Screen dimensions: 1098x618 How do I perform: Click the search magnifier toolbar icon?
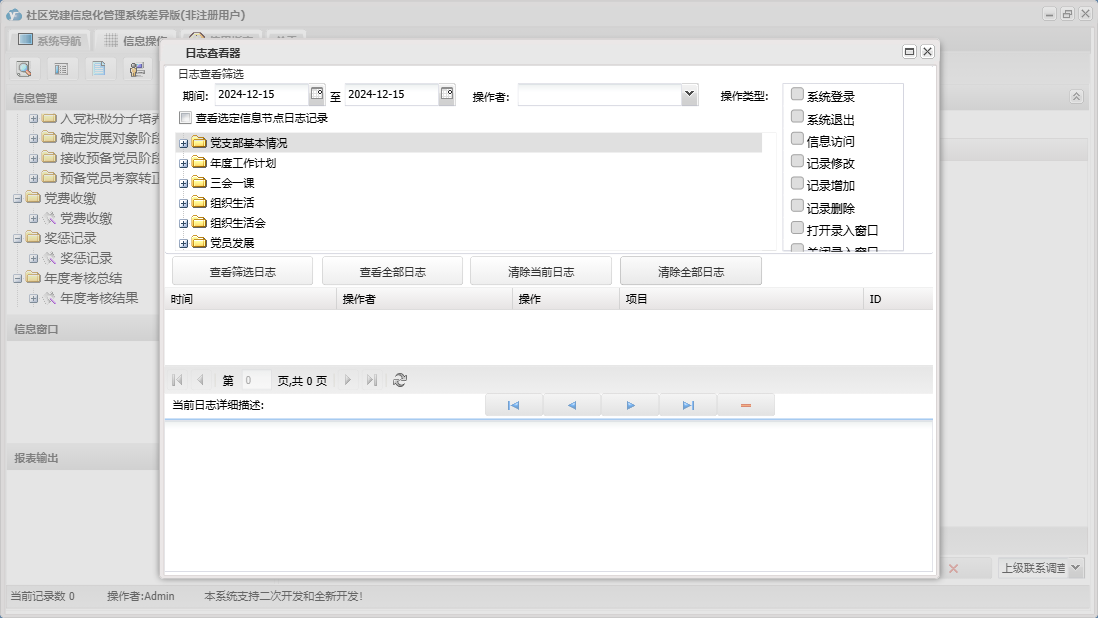click(x=24, y=69)
